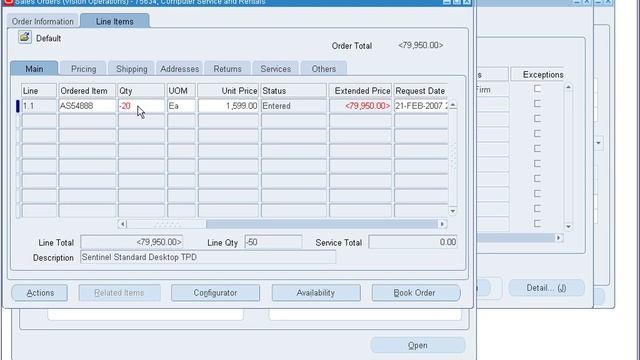
Task: Click the Status column header
Action: pos(294,91)
